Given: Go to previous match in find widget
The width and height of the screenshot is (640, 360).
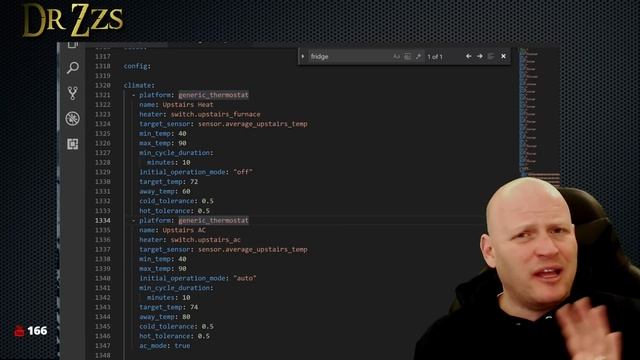Looking at the screenshot, I should click(x=469, y=56).
